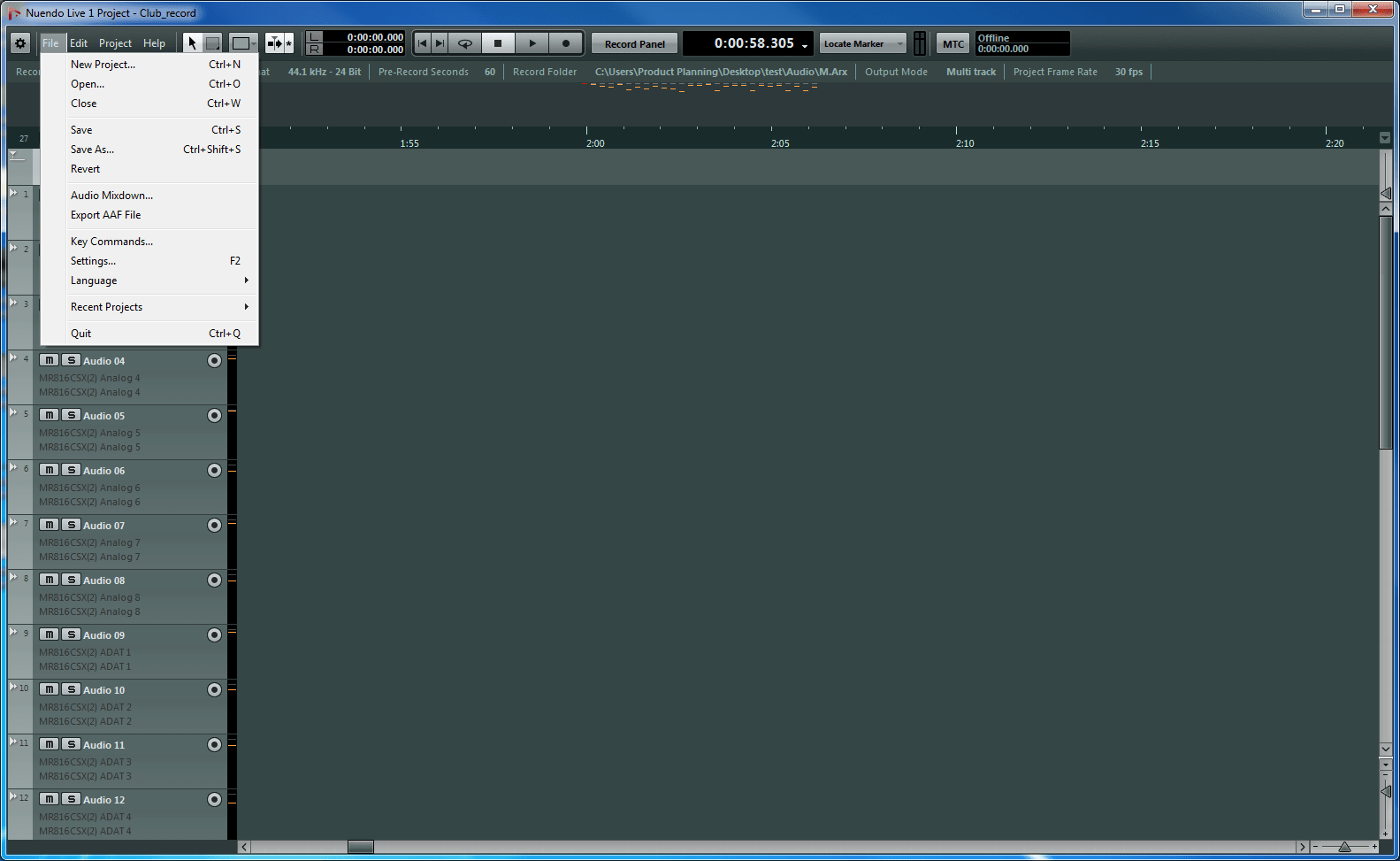
Task: Select track name Audio 09
Action: click(x=104, y=635)
